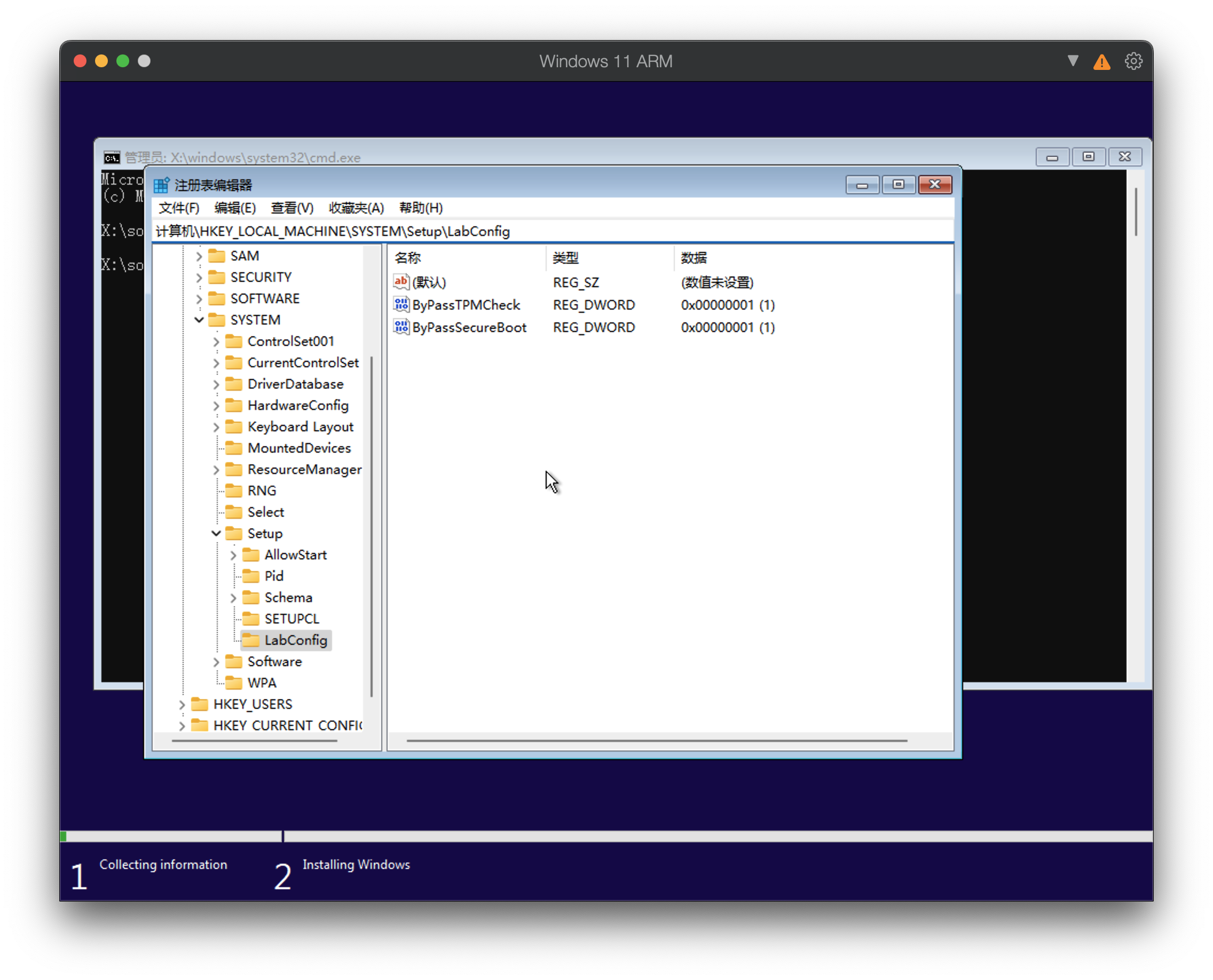1213x980 pixels.
Task: Open the 编辑(E) menu
Action: coord(235,208)
